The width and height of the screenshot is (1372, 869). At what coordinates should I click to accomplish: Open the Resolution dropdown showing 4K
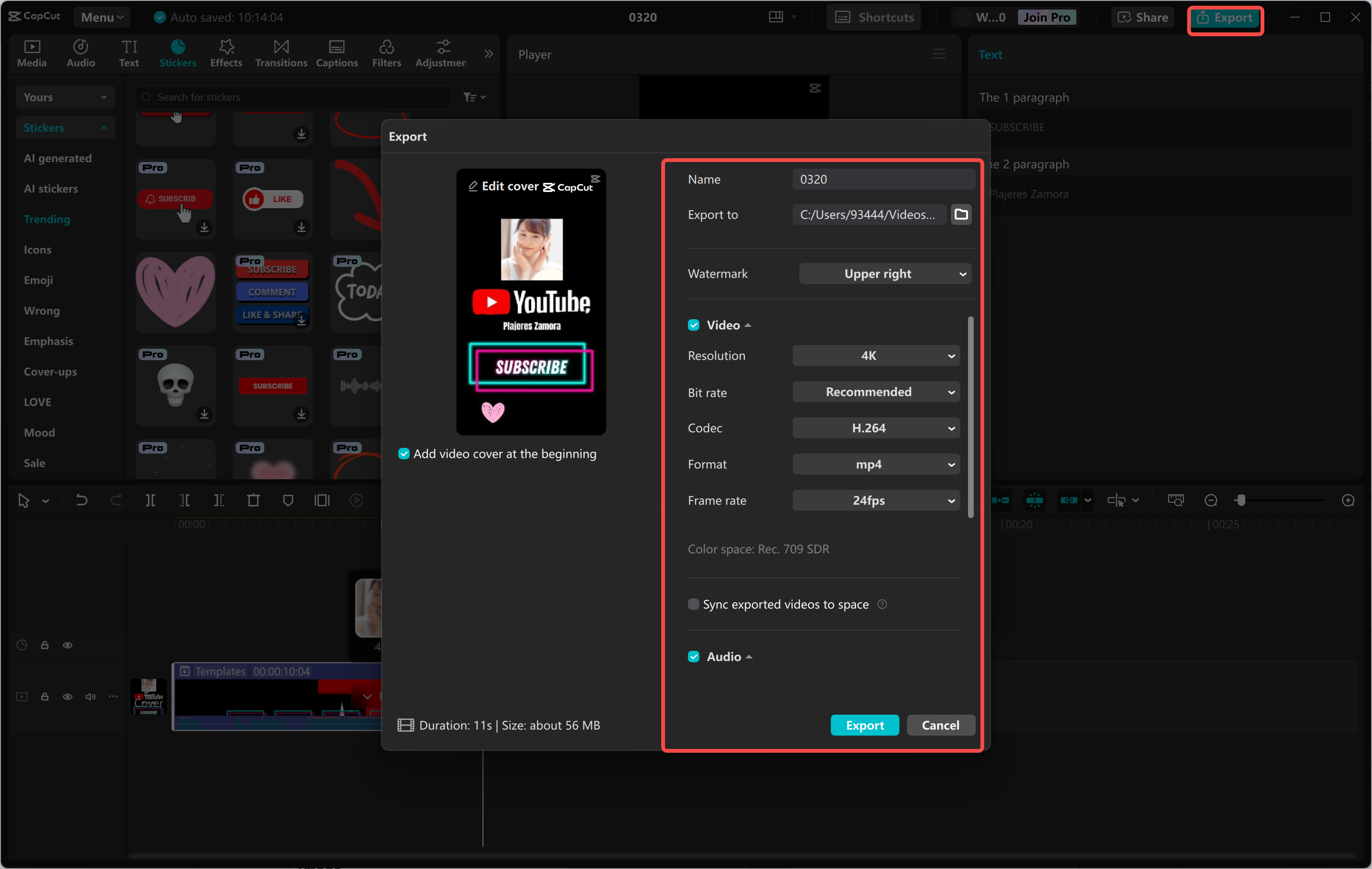[876, 355]
